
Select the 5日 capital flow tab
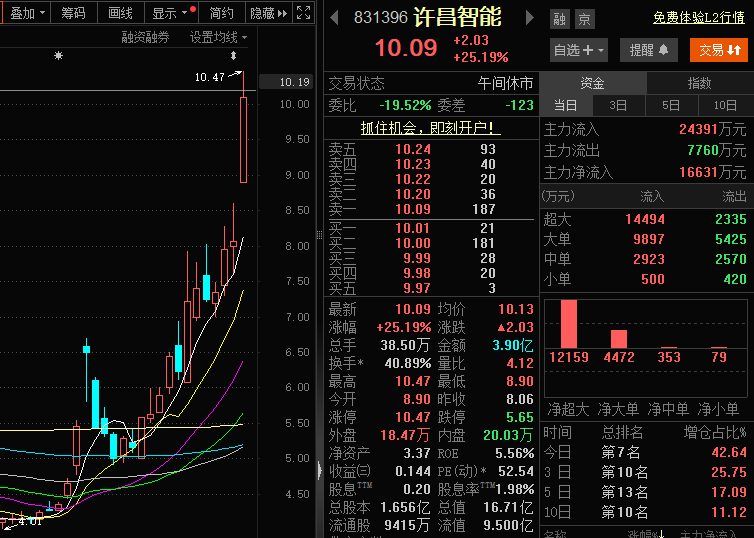pos(670,105)
